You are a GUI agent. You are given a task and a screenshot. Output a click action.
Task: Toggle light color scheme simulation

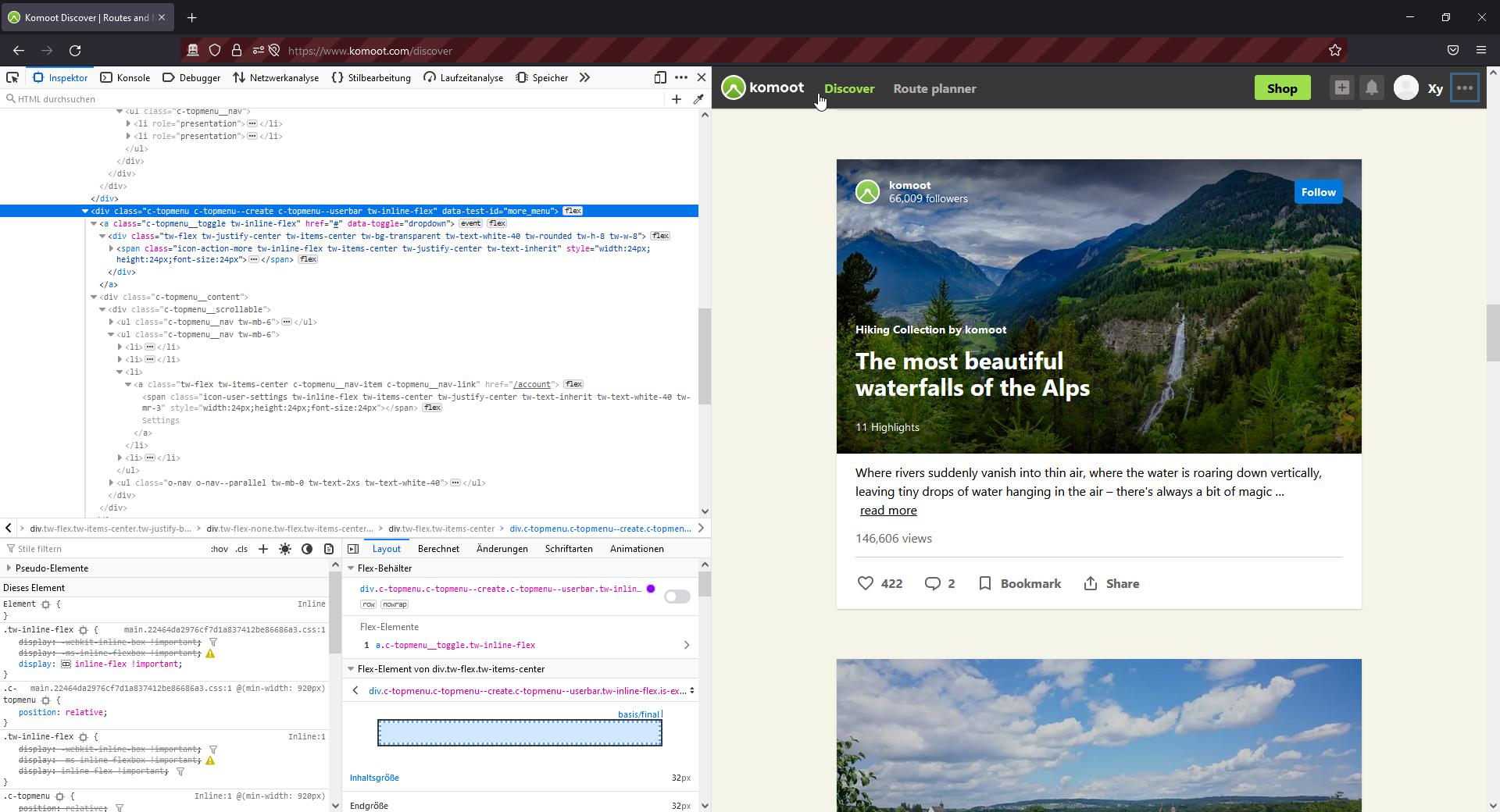(x=285, y=549)
